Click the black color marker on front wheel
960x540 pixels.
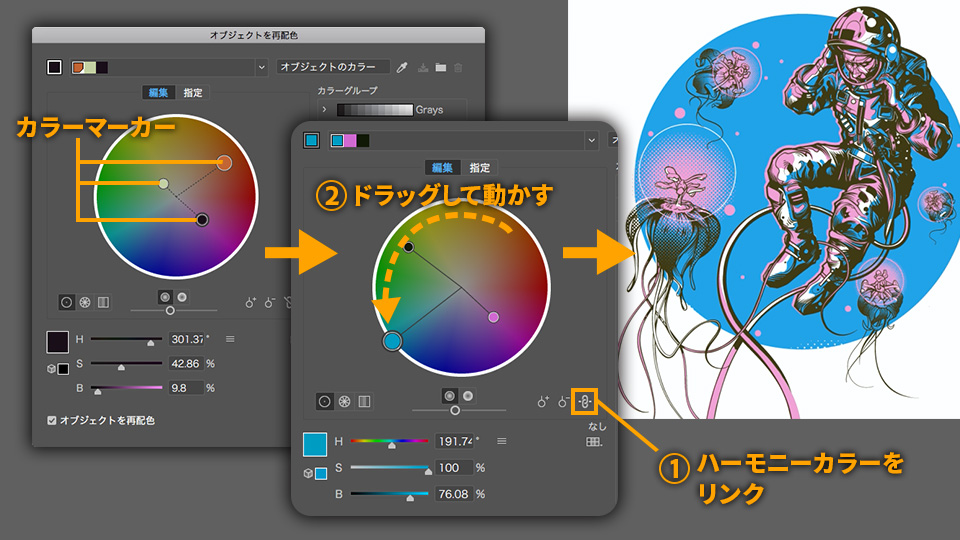click(x=408, y=247)
